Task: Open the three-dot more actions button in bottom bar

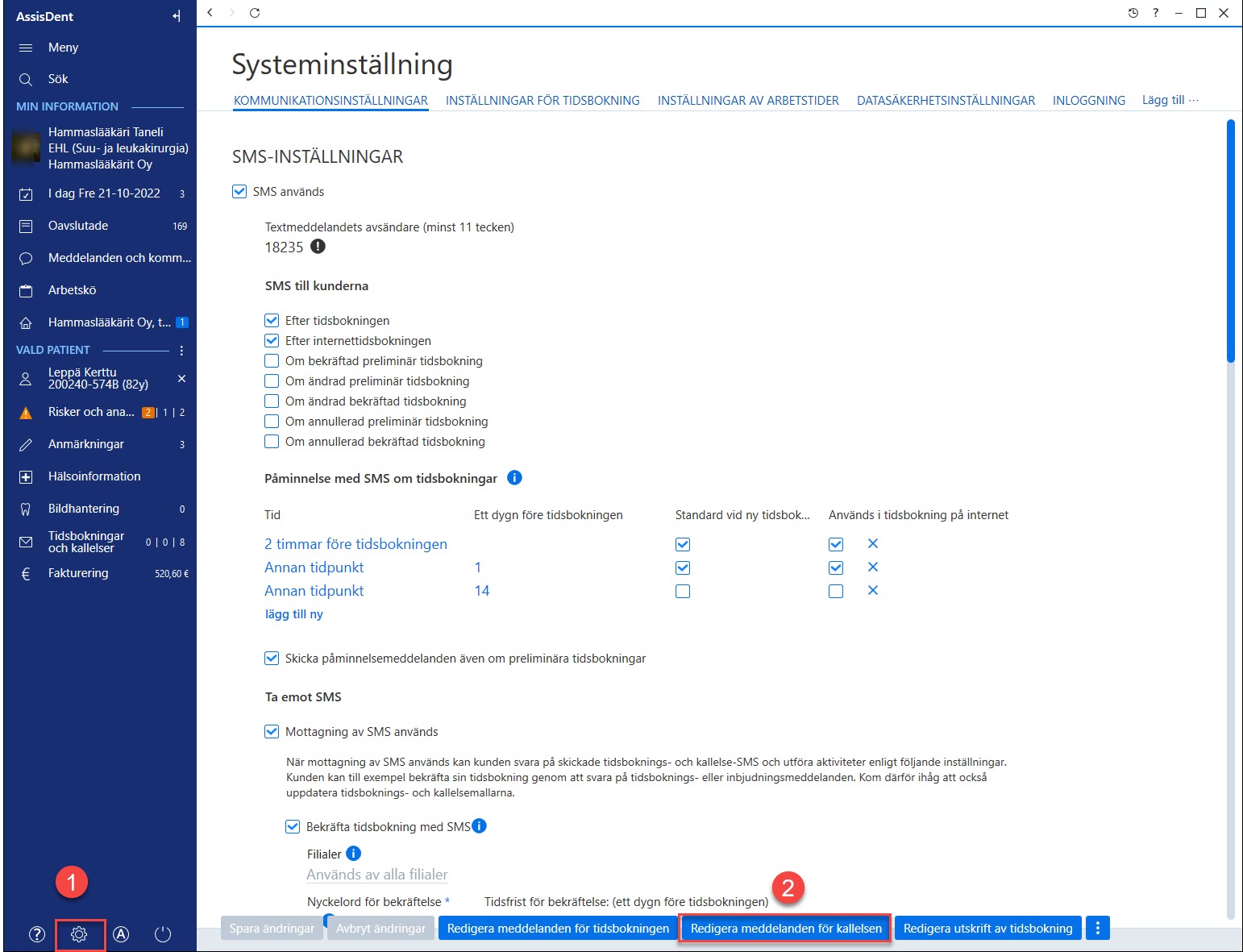Action: (x=1097, y=929)
